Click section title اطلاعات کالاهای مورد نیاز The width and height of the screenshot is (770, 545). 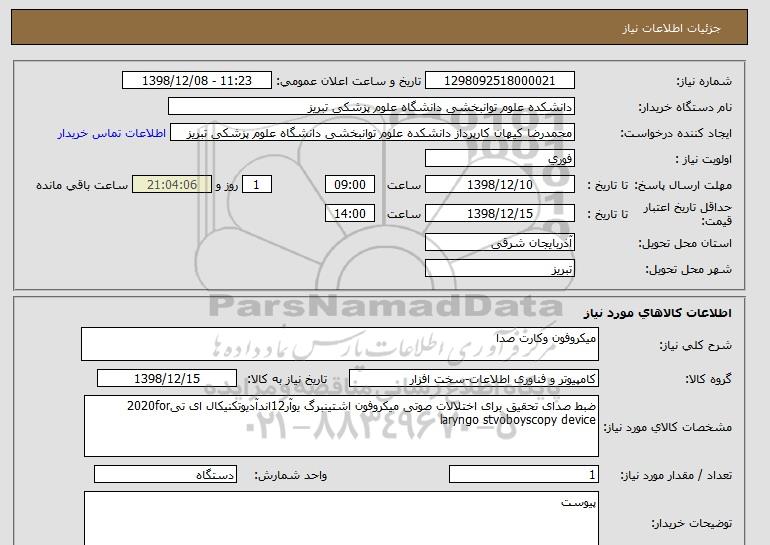click(657, 313)
